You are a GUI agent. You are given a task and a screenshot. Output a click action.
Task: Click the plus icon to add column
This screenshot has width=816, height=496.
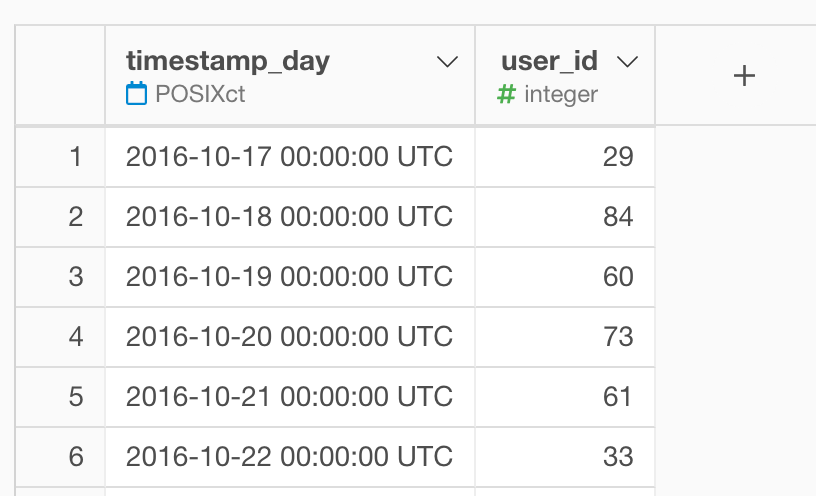pyautogui.click(x=743, y=76)
